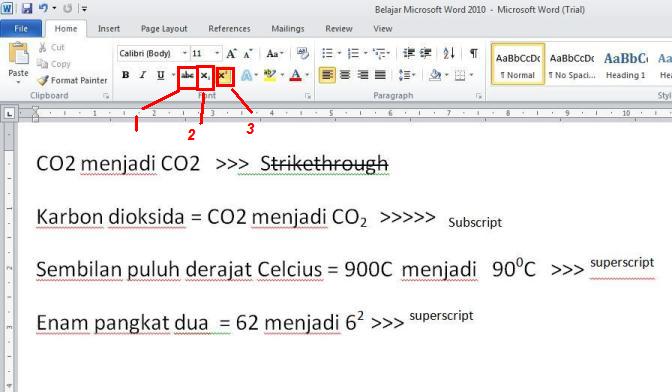Viewport: 672px width, 392px height.
Task: Switch to the View tab
Action: (x=383, y=29)
